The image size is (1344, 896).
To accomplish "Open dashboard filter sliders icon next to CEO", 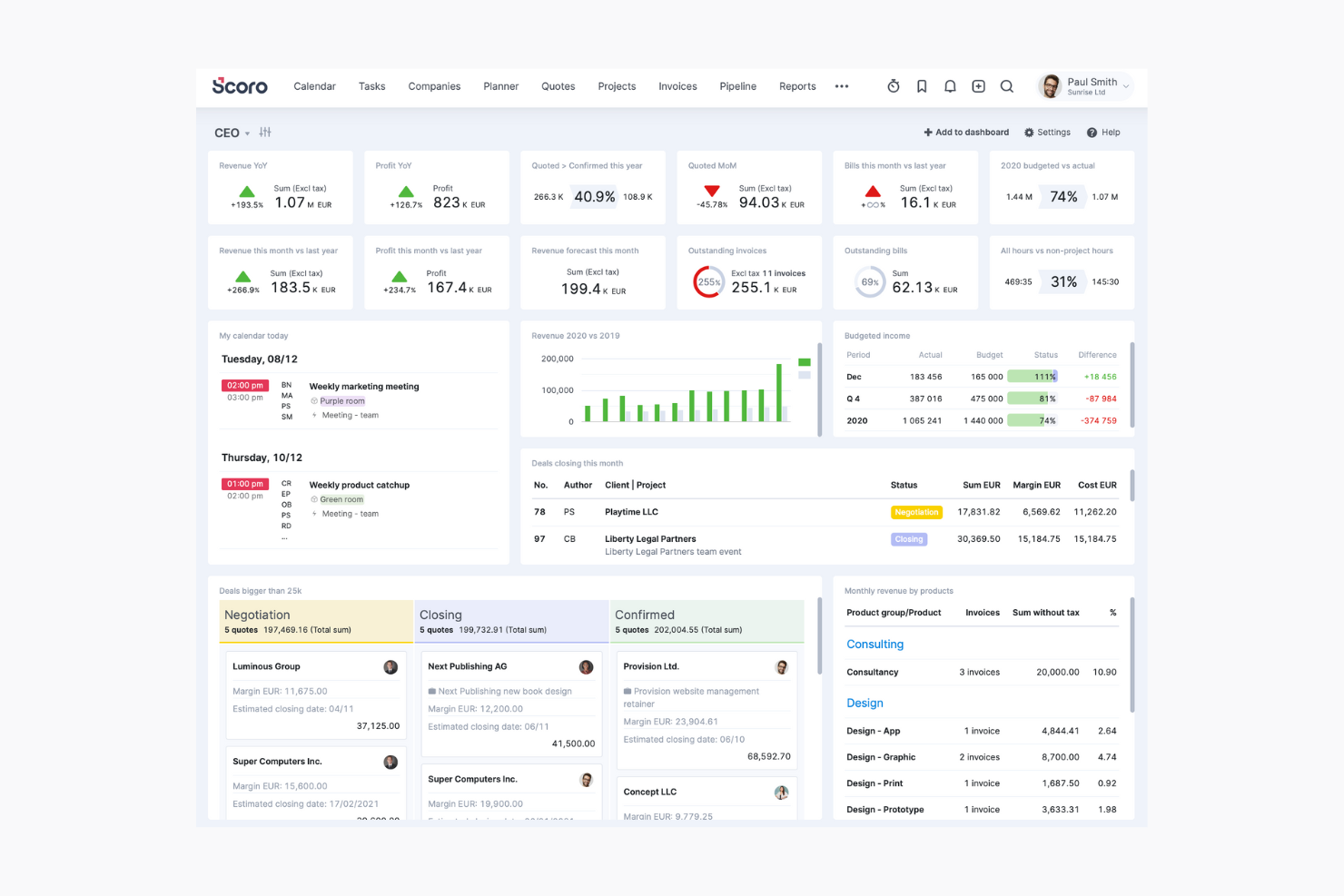I will [265, 133].
